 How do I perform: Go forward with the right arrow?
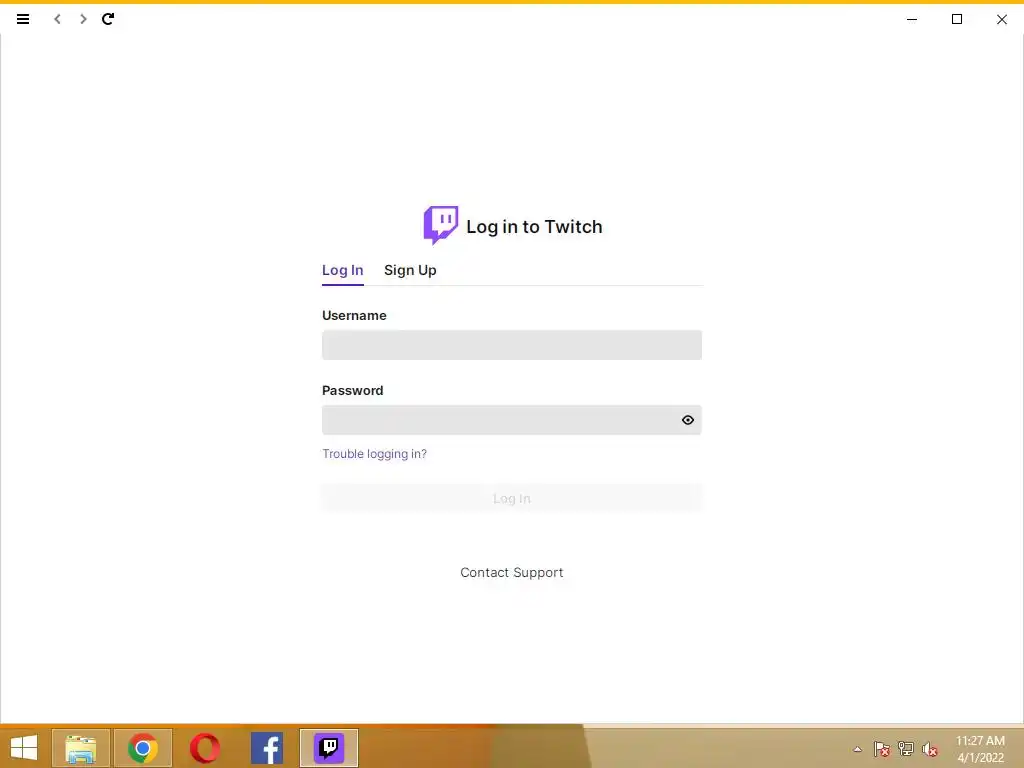tap(83, 19)
